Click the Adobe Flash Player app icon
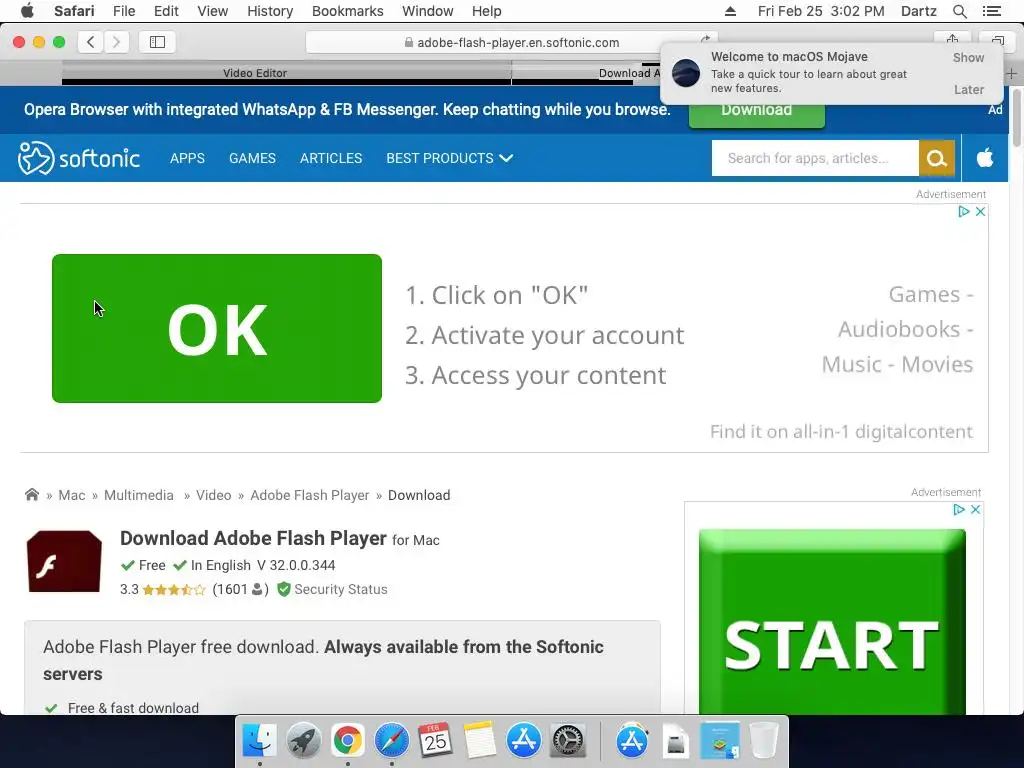1024x768 pixels. click(64, 562)
